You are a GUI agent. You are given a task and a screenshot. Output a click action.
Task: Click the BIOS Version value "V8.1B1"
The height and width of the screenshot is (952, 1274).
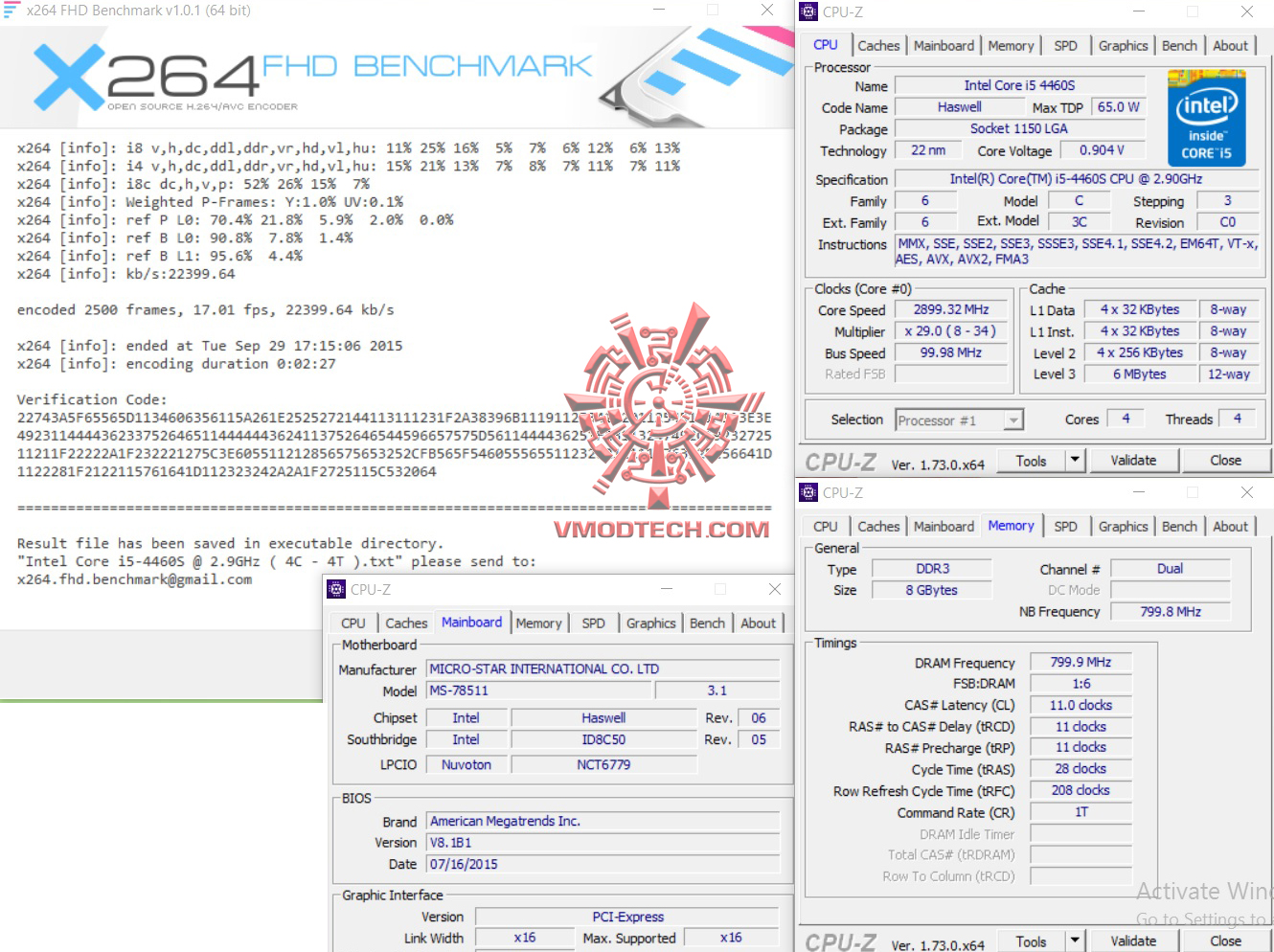pyautogui.click(x=603, y=843)
